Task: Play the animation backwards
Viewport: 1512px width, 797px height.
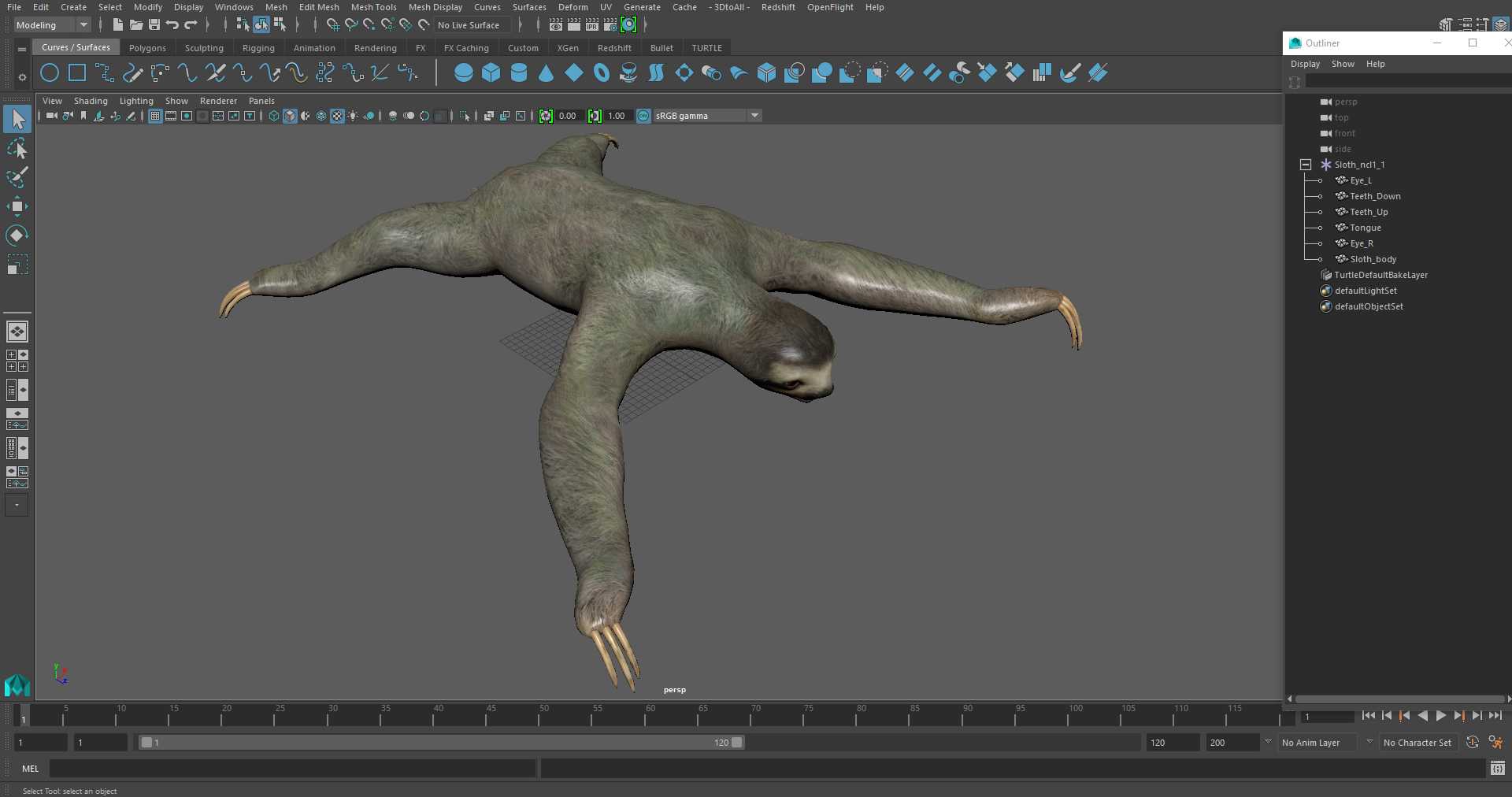Action: click(x=1422, y=716)
